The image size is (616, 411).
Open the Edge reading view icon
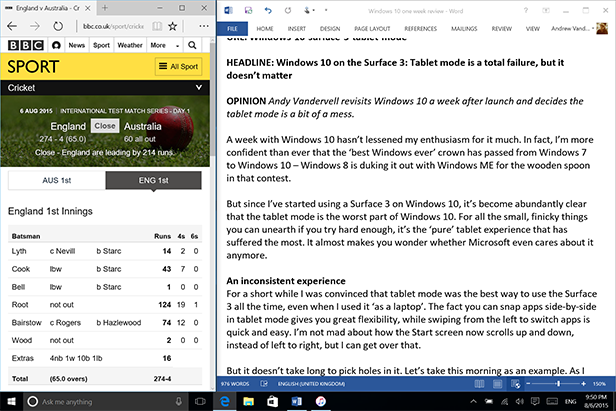point(157,26)
